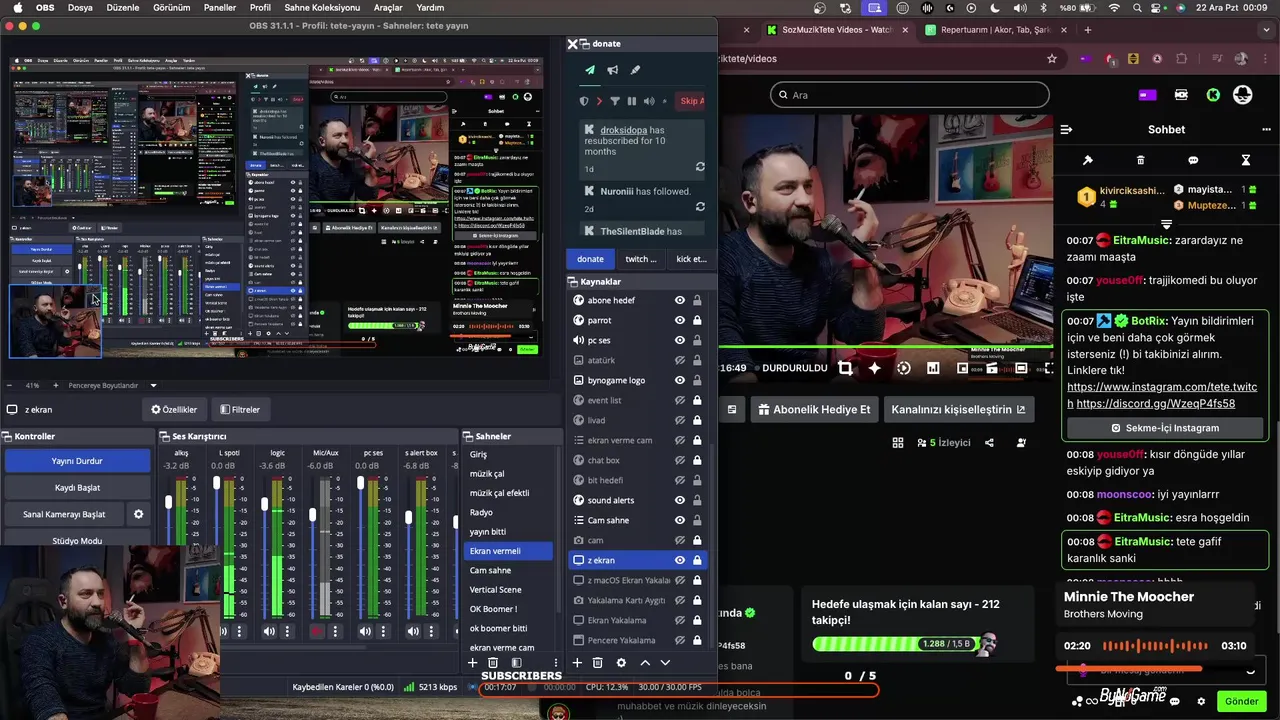Screen dimensions: 1280x720
Task: Open the Sekme-İçi Instagram link button
Action: coord(1165,428)
